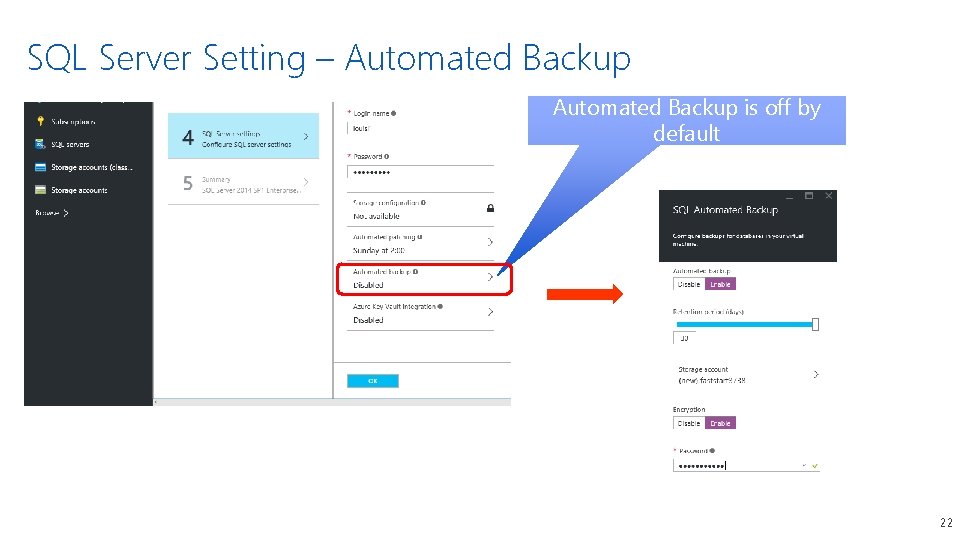Click the green Storage accounts icon
This screenshot has height=540, width=960.
(x=40, y=190)
